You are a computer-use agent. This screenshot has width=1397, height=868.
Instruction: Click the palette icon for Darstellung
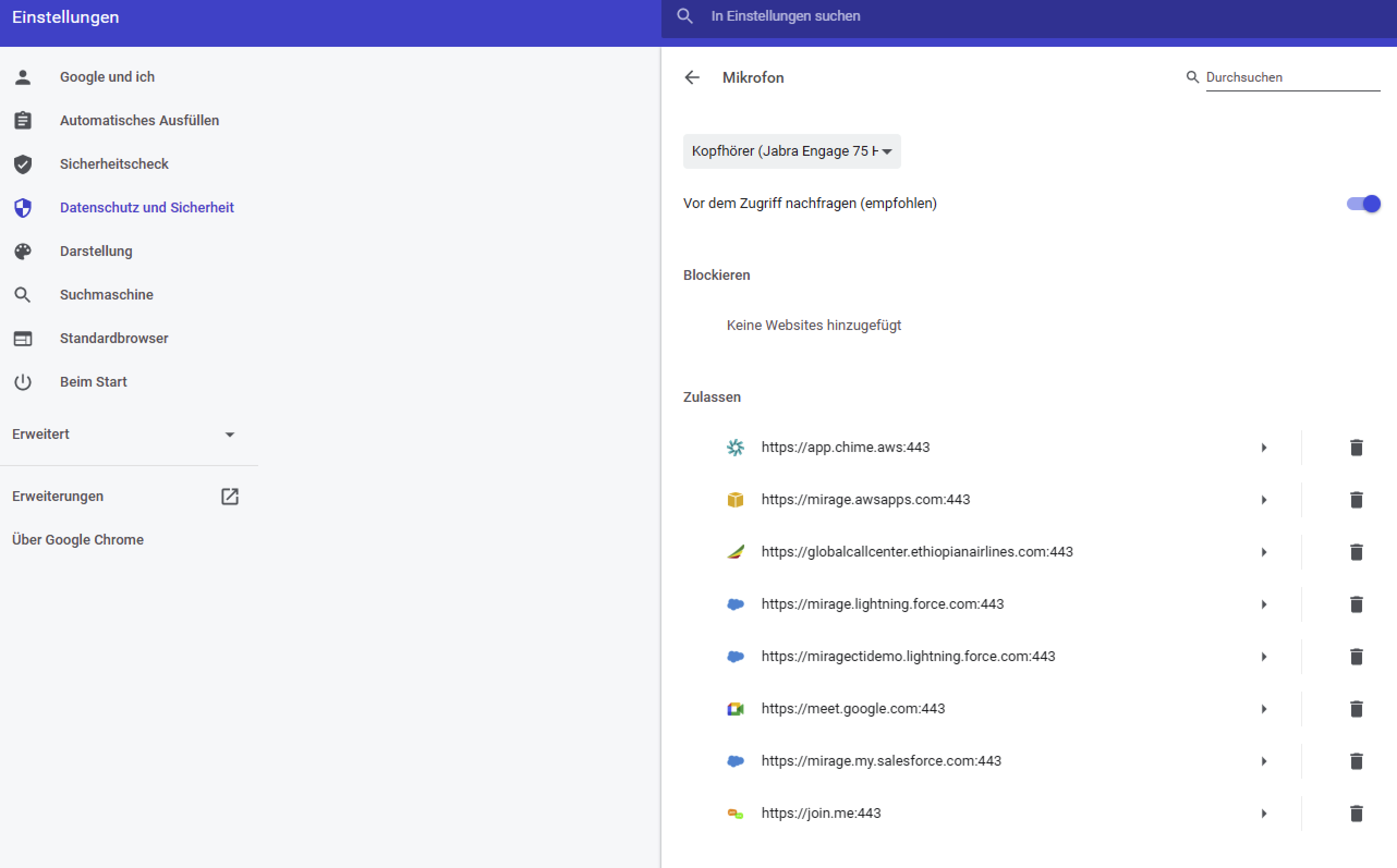point(23,252)
